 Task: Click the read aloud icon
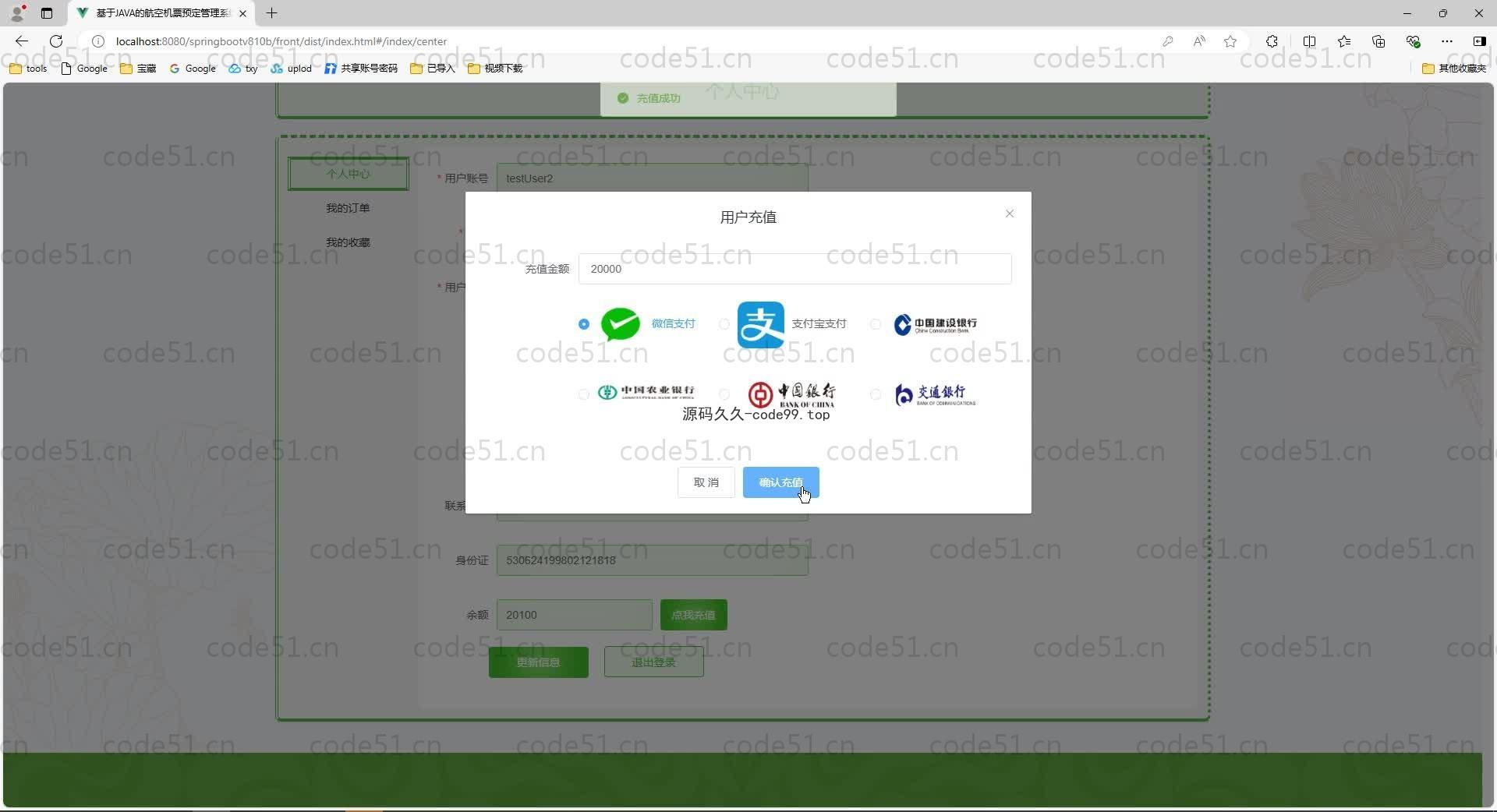point(1199,41)
